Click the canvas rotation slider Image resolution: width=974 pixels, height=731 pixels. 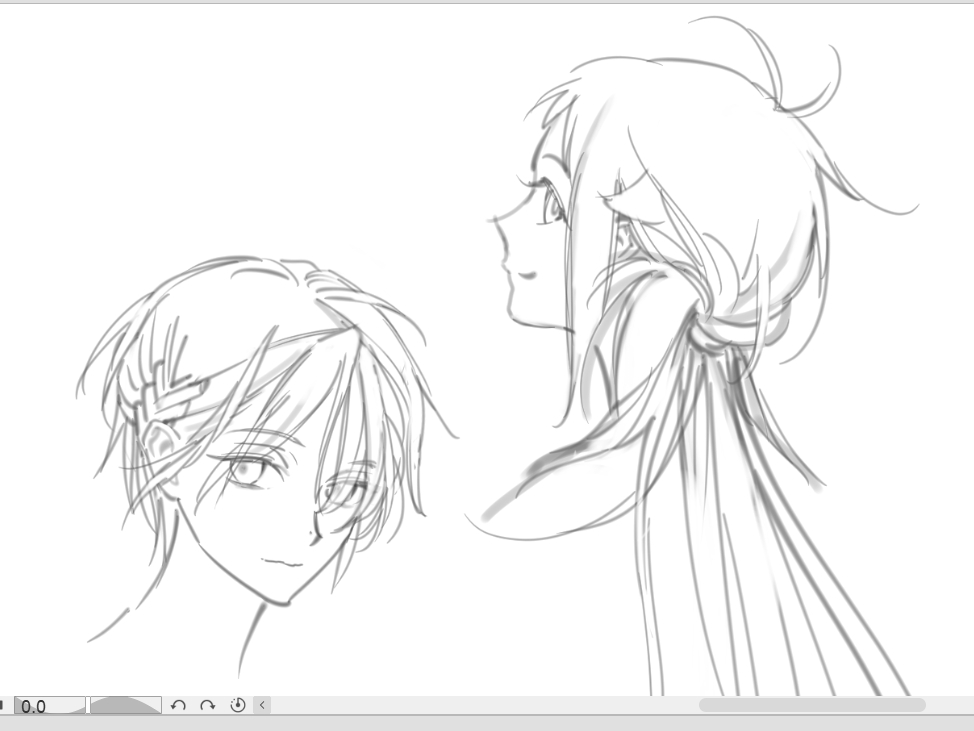pos(125,705)
